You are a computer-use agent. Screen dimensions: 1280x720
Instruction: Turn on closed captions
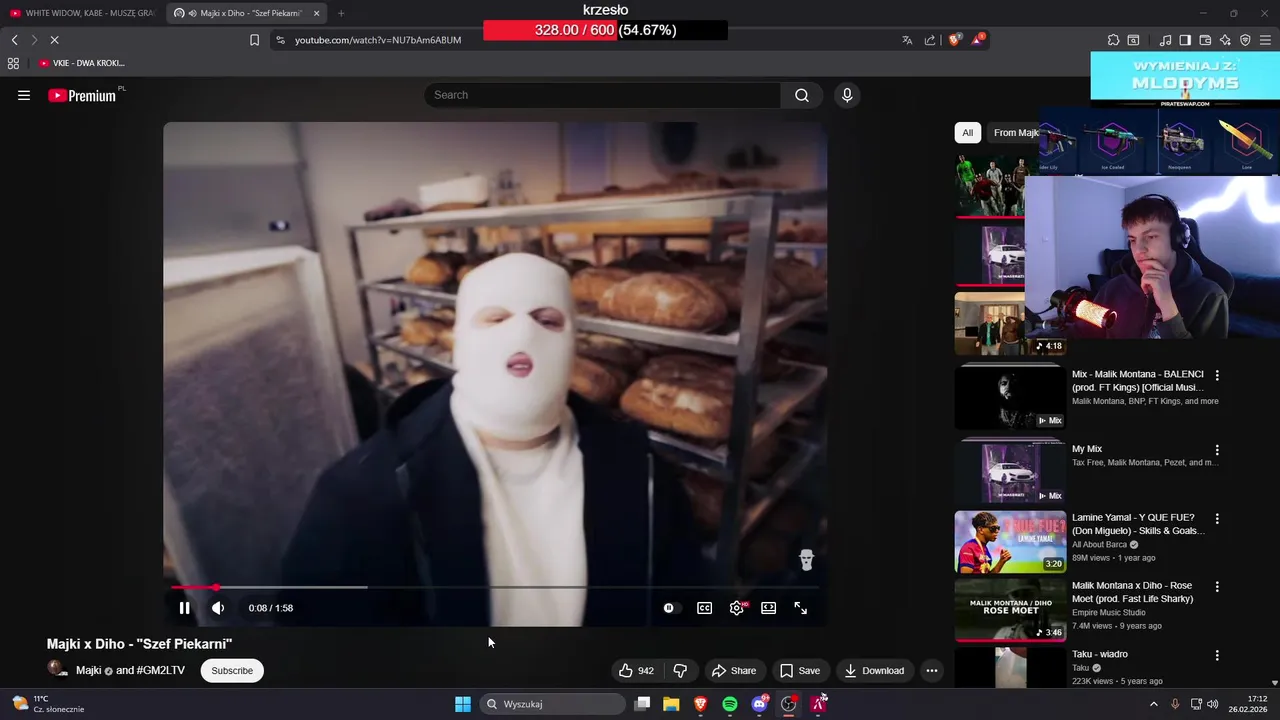click(x=704, y=608)
